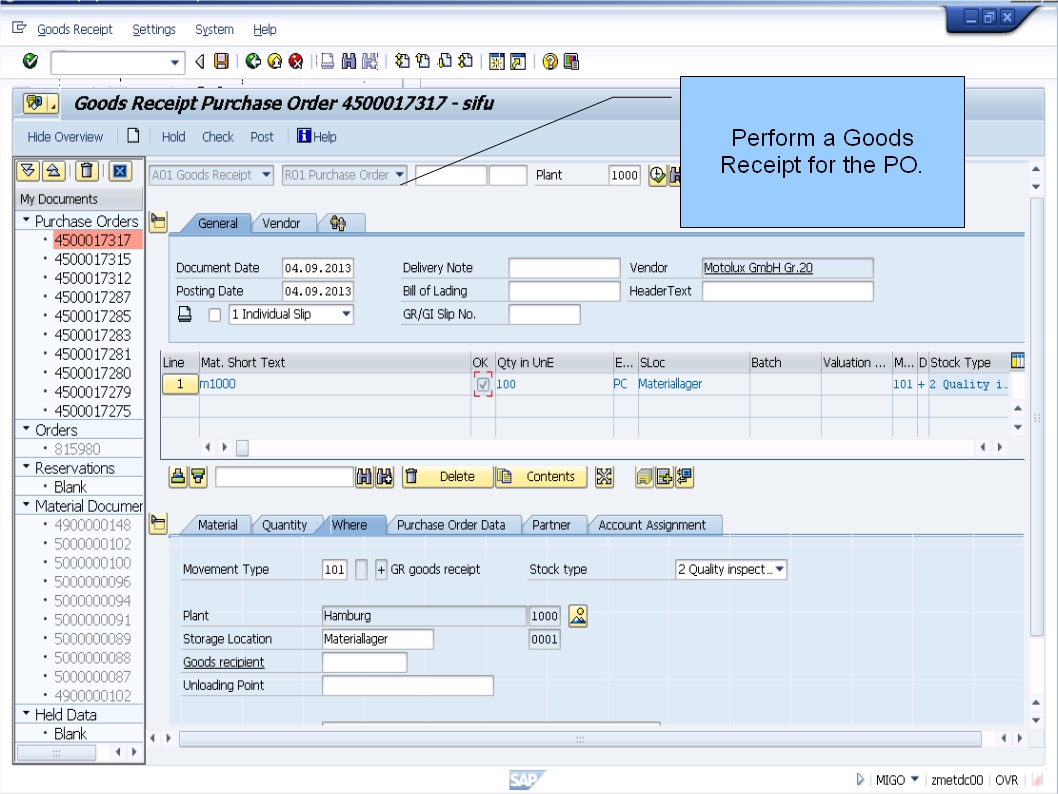Open address details via the person icon

pyautogui.click(x=578, y=616)
